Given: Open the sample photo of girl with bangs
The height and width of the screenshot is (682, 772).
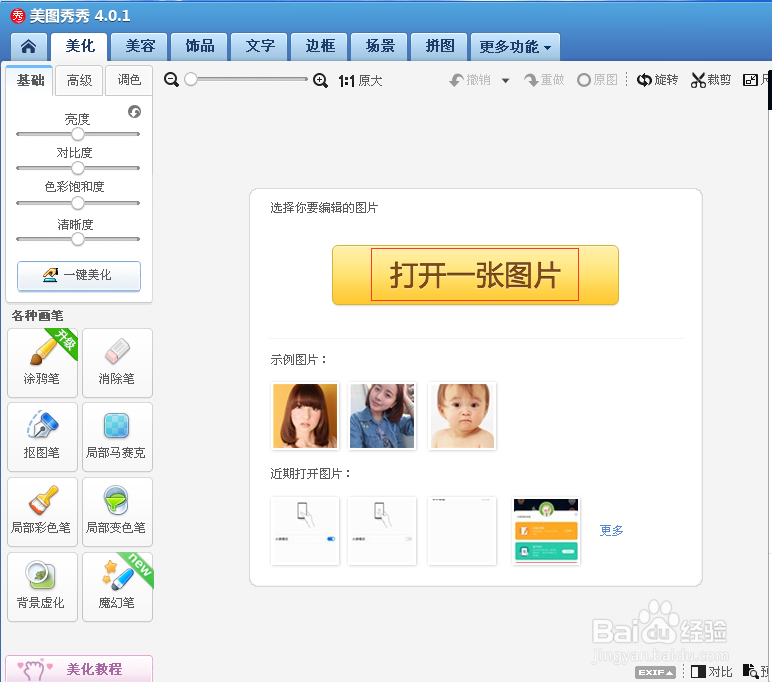Looking at the screenshot, I should tap(305, 416).
